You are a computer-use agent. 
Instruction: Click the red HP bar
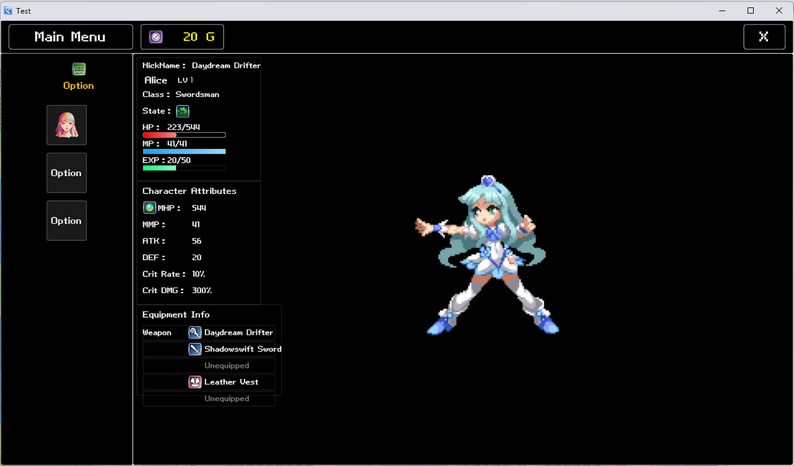coord(184,135)
